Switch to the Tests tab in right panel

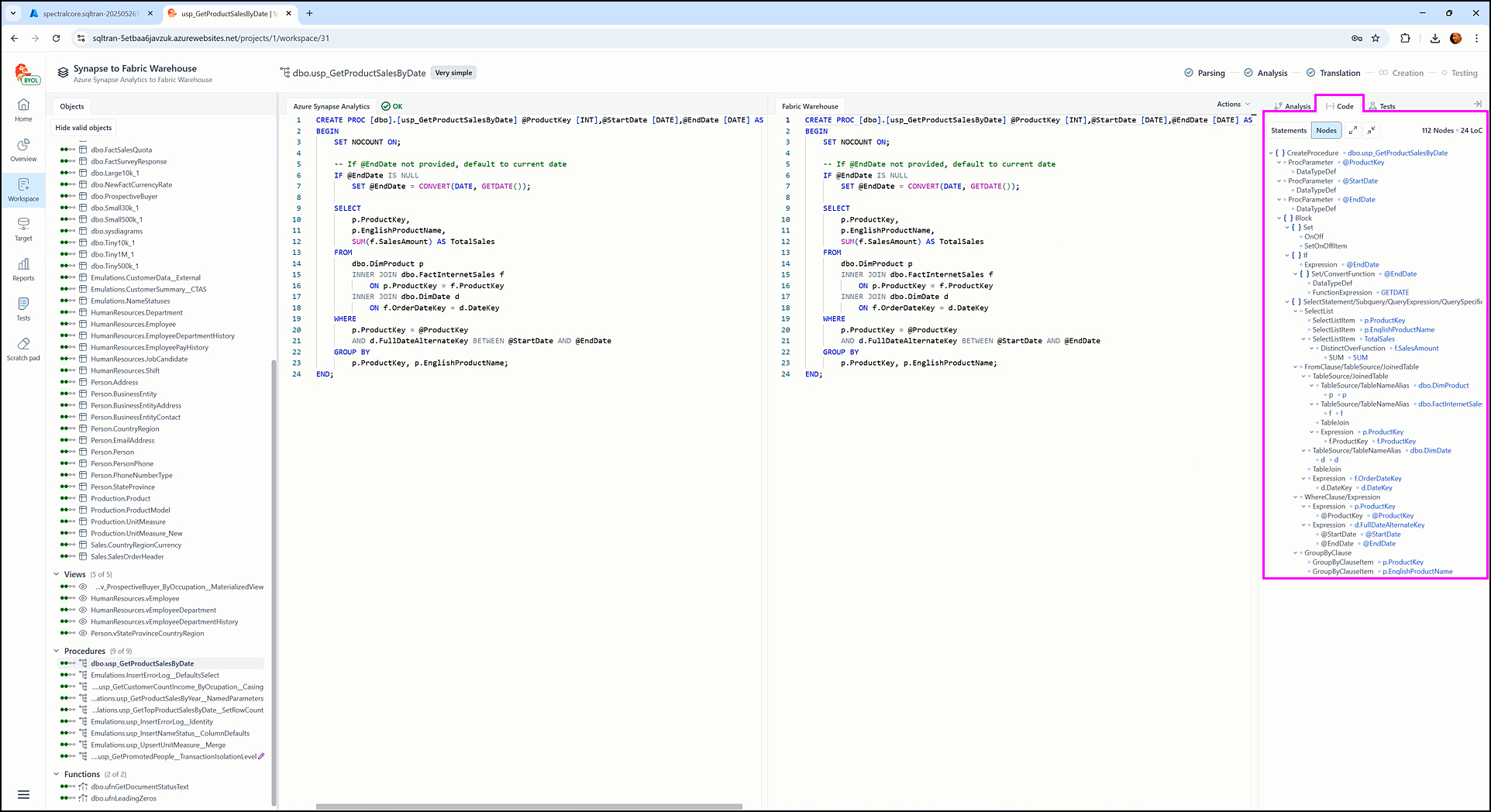pos(1383,106)
